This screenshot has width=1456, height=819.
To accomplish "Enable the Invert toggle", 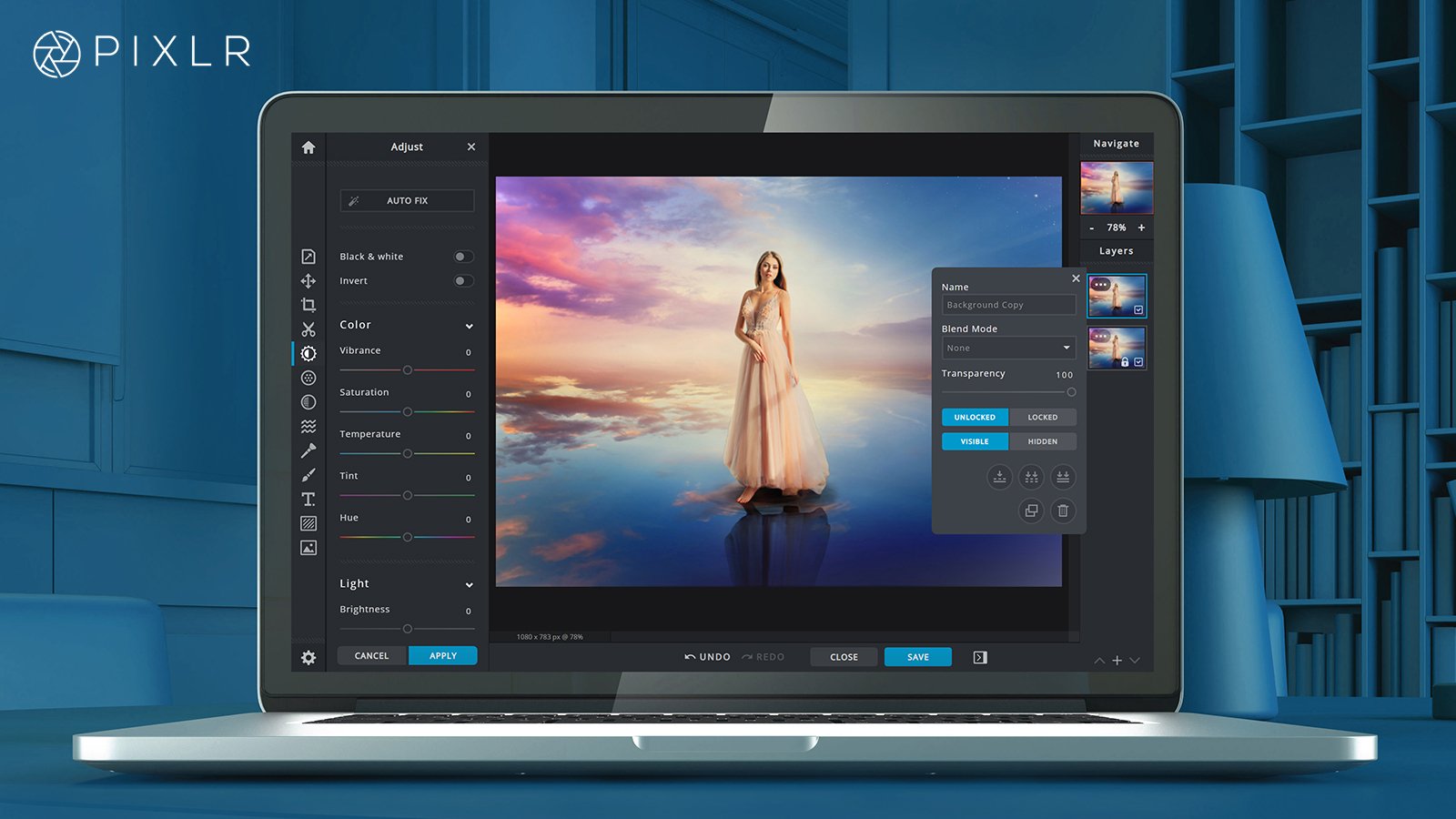I will [463, 281].
